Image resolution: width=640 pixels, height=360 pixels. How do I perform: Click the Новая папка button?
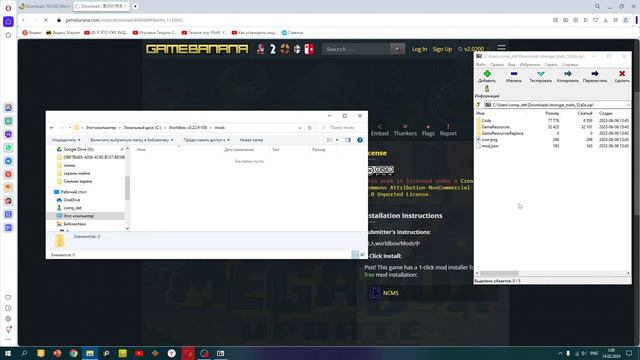point(251,140)
